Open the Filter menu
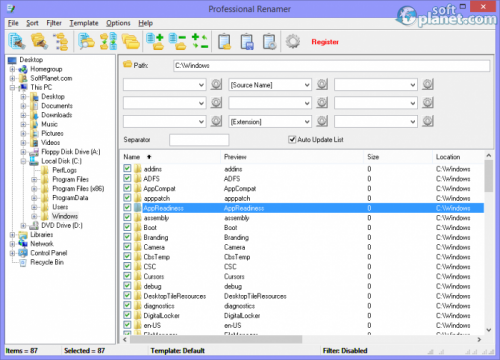Screen dimensions: 500x360 54,23
